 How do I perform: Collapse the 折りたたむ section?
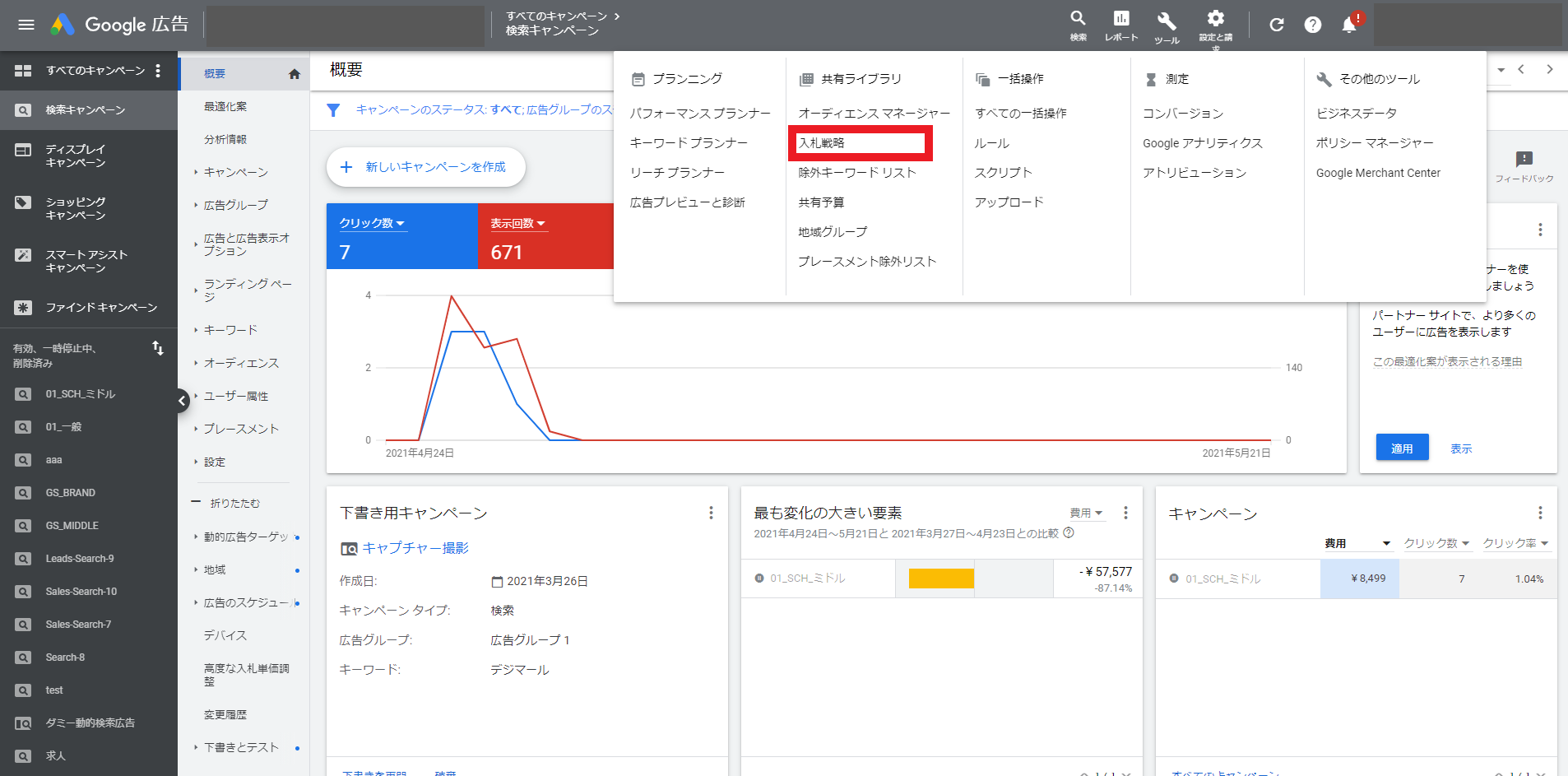click(x=226, y=503)
